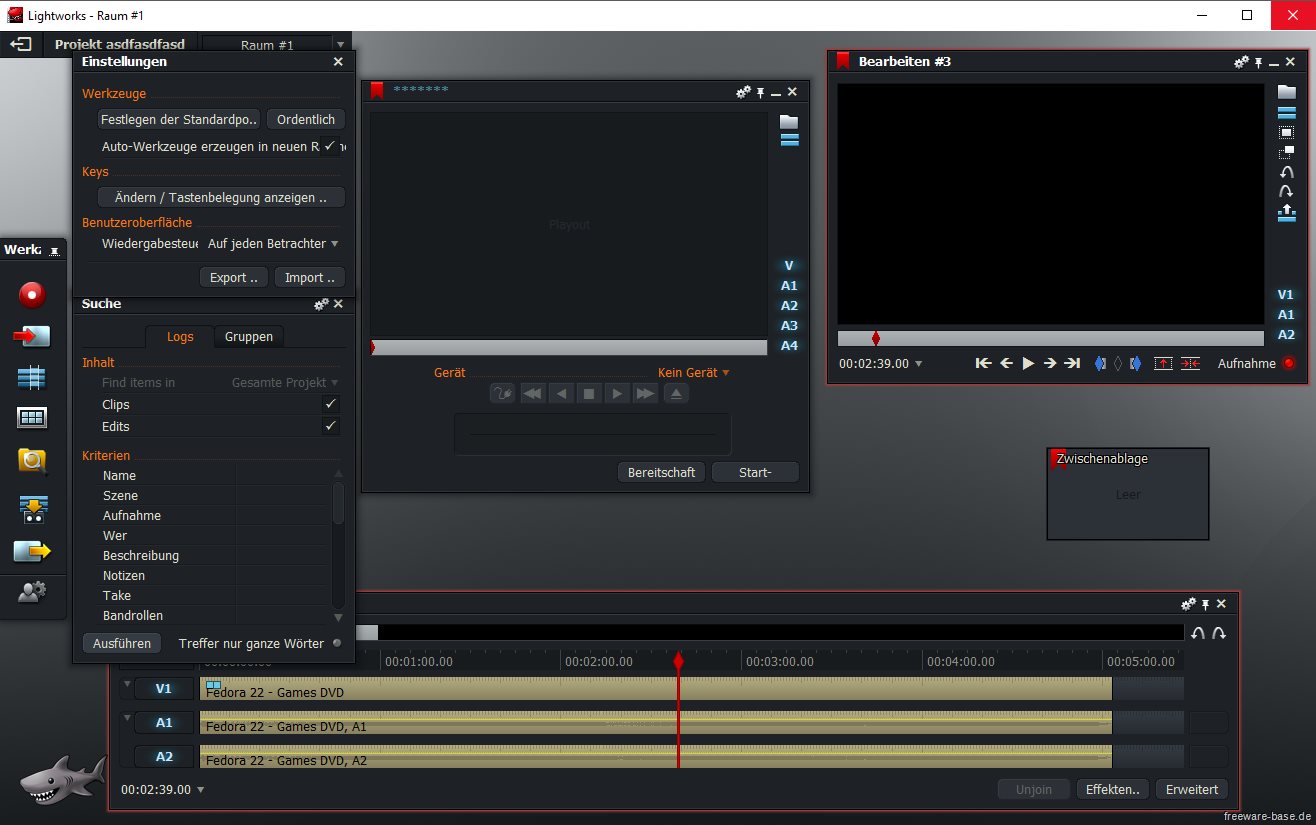
Task: Switch to the Gruppen tab in Suche
Action: [x=249, y=337]
